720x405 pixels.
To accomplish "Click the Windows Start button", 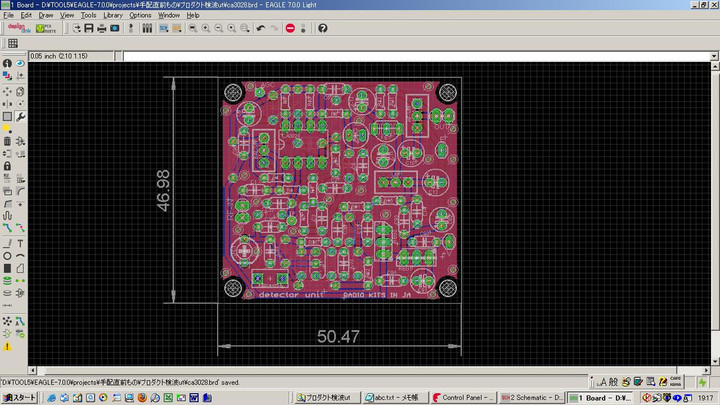I will pyautogui.click(x=20, y=398).
